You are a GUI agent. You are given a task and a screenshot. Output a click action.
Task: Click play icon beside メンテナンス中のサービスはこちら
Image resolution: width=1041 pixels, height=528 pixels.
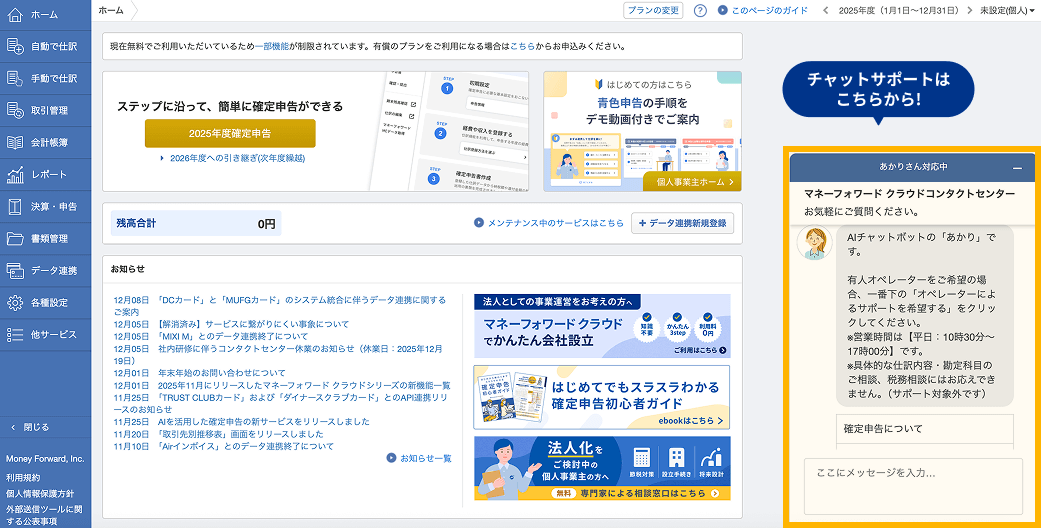click(x=479, y=223)
